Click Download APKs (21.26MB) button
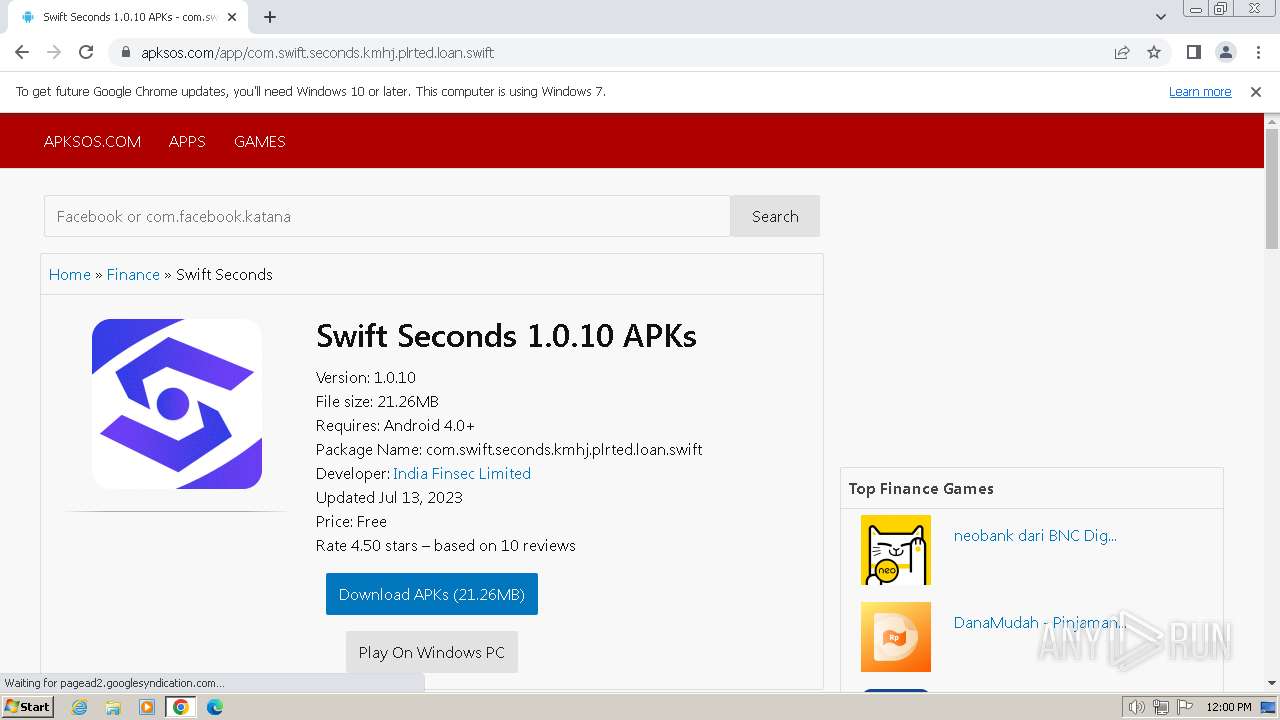 pos(432,594)
